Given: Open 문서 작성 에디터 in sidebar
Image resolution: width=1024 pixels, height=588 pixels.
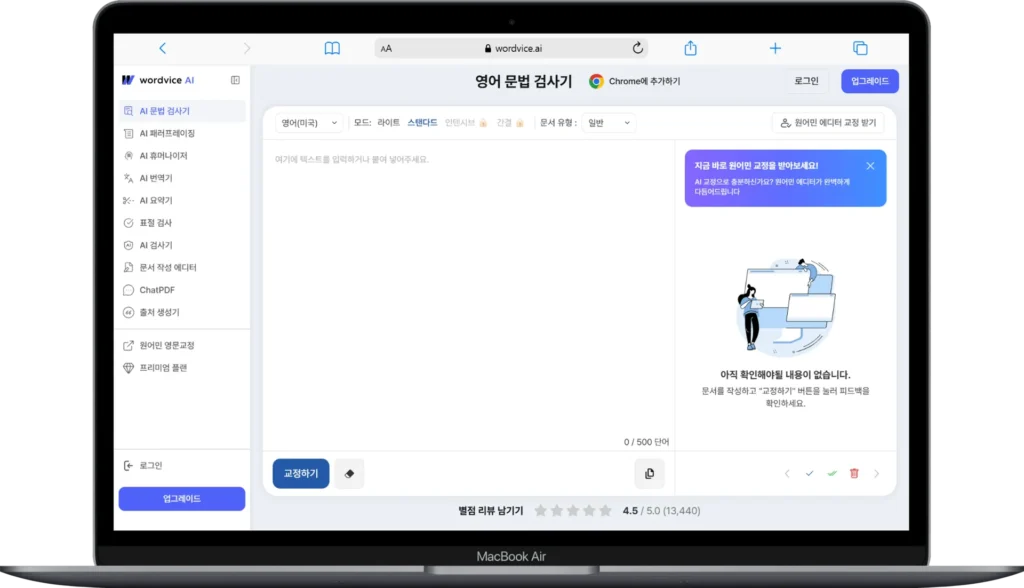Looking at the screenshot, I should 182,267.
